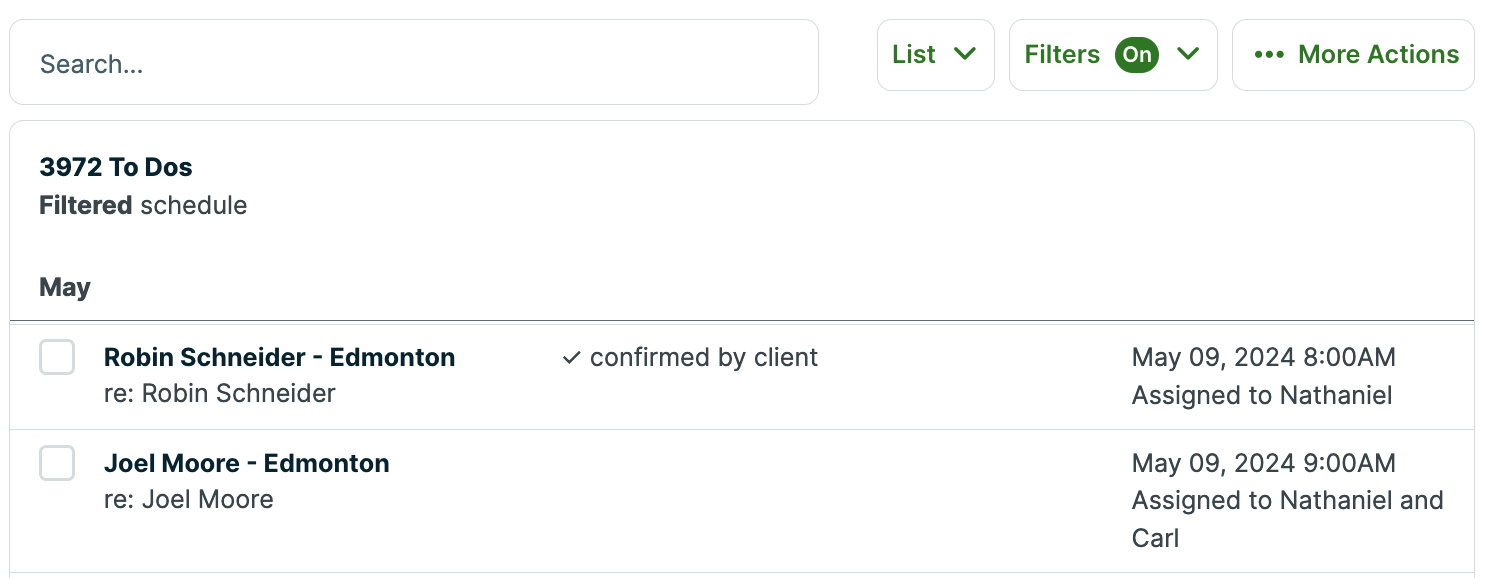The height and width of the screenshot is (578, 1492).
Task: Click the confirmed by client status text
Action: [703, 356]
